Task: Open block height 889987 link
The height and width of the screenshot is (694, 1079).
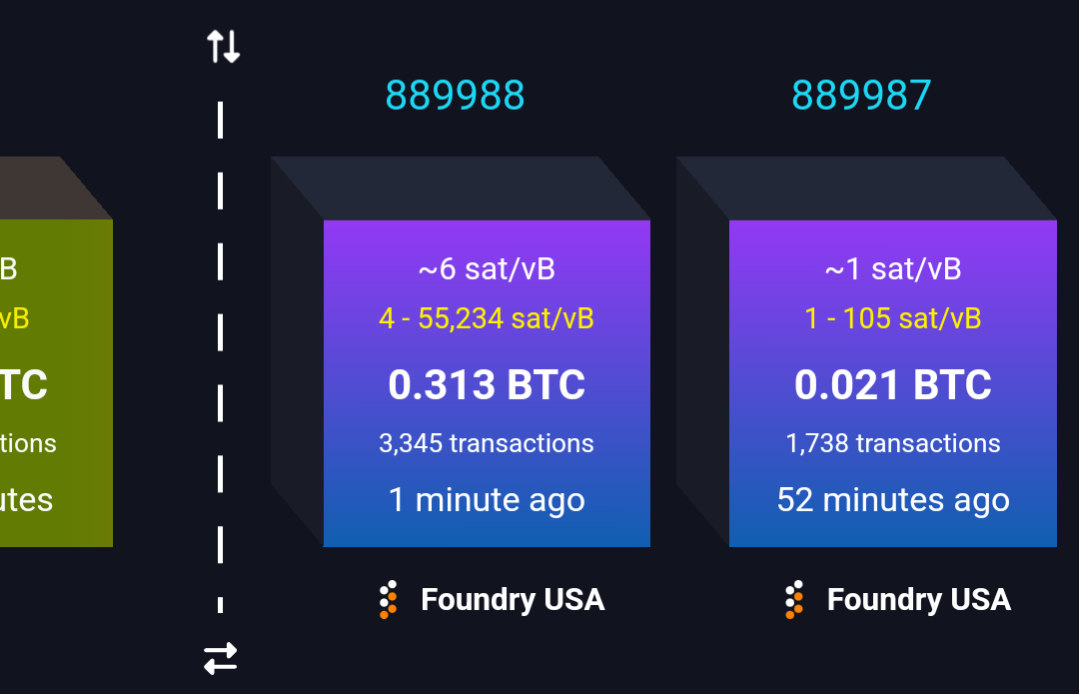Action: point(861,95)
